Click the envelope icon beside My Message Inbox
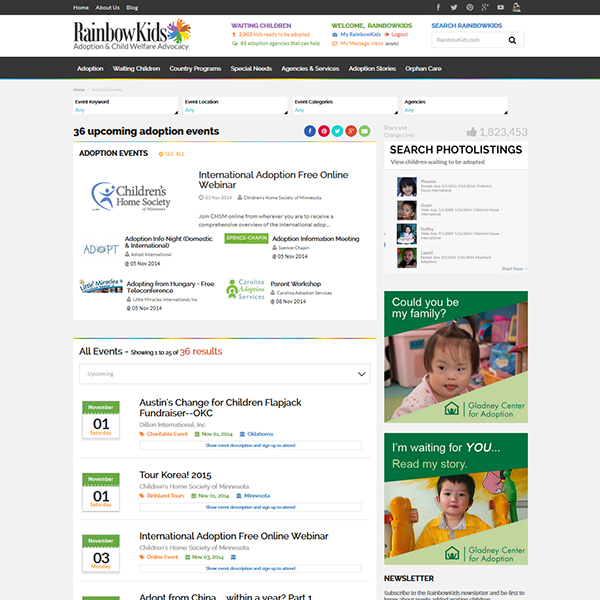The image size is (600, 600). (334, 44)
